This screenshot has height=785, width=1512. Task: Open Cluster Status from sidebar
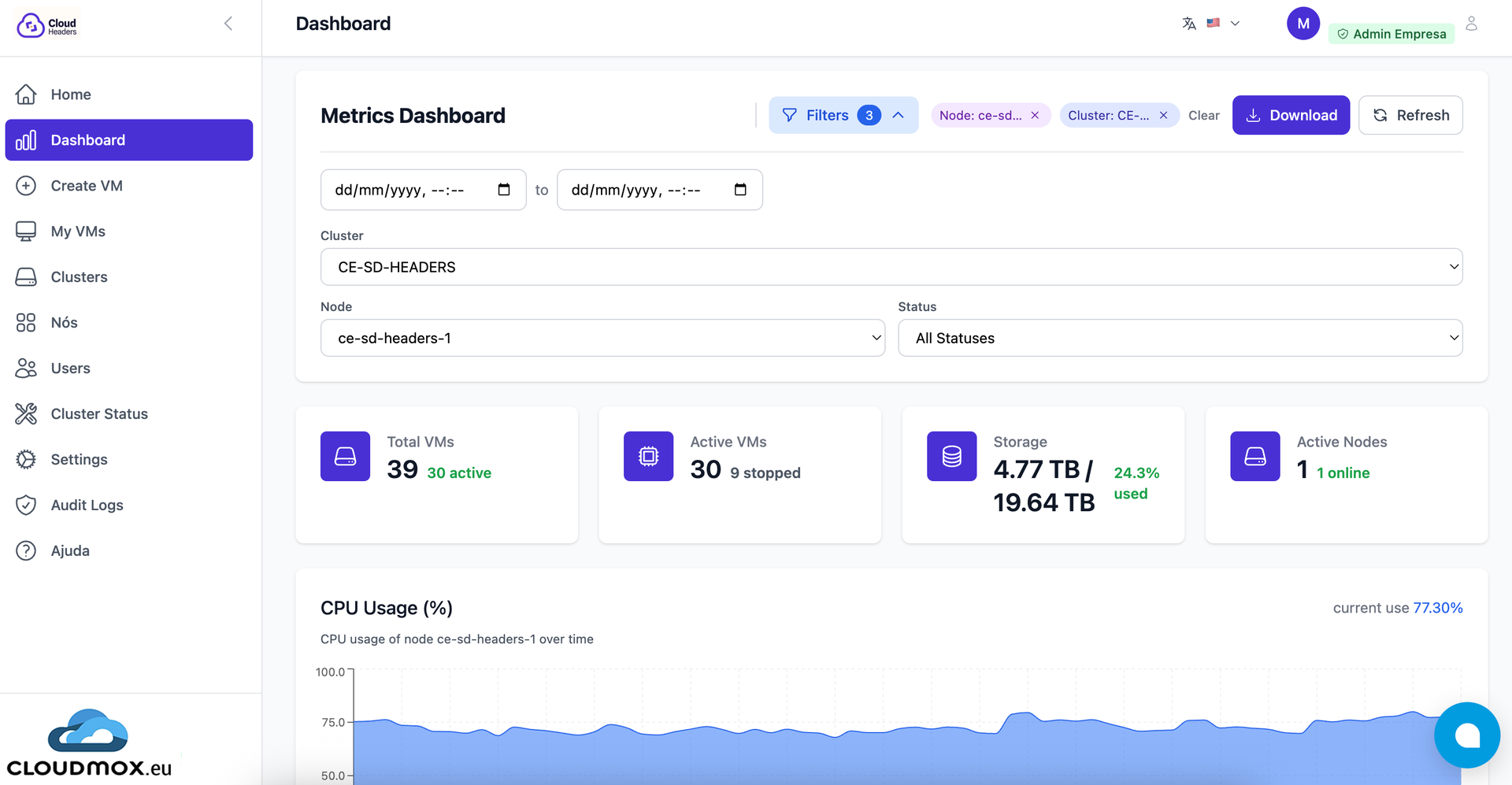99,414
